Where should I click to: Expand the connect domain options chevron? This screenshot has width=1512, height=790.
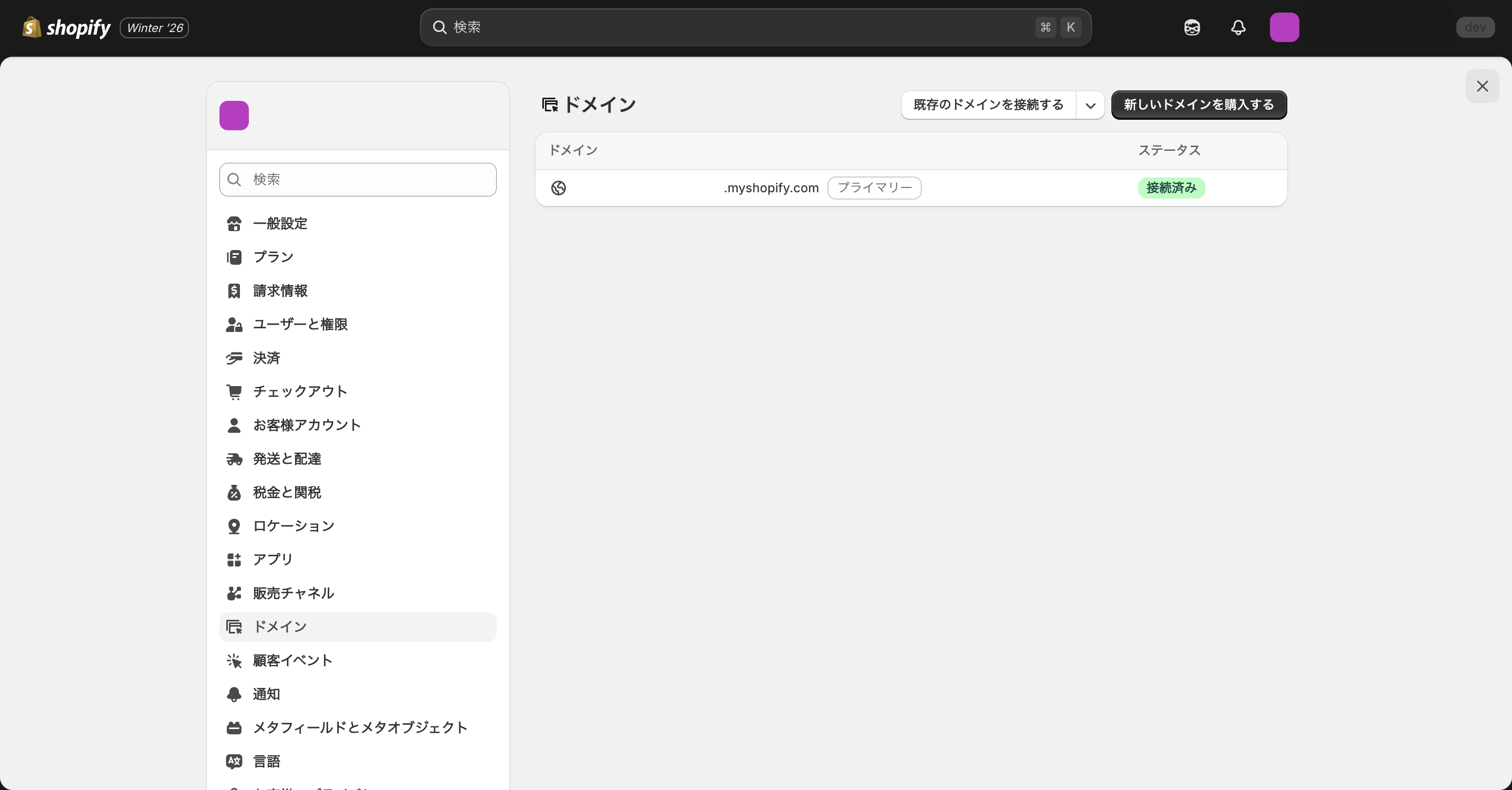pyautogui.click(x=1090, y=106)
